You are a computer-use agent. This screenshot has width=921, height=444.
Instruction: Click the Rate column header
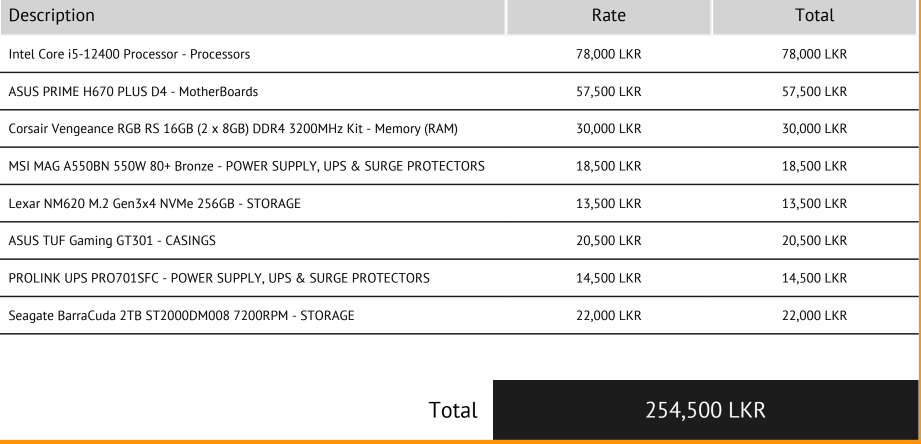tap(609, 15)
